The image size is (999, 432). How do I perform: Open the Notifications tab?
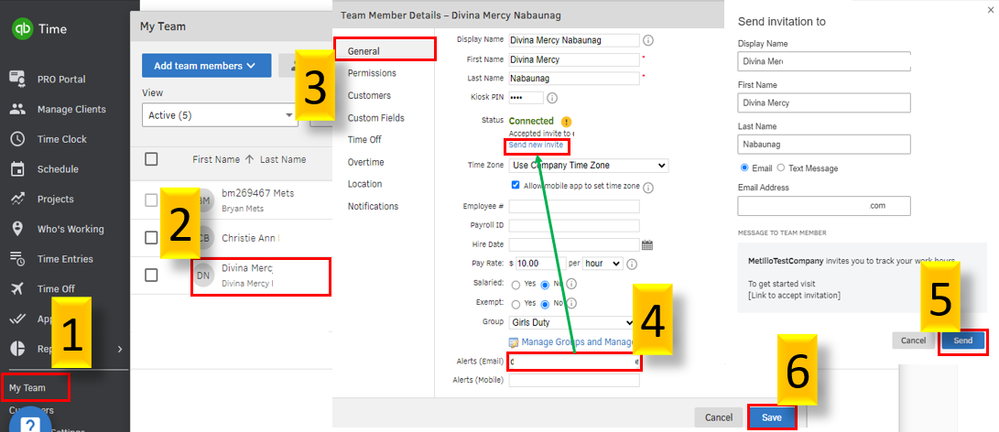pos(373,206)
